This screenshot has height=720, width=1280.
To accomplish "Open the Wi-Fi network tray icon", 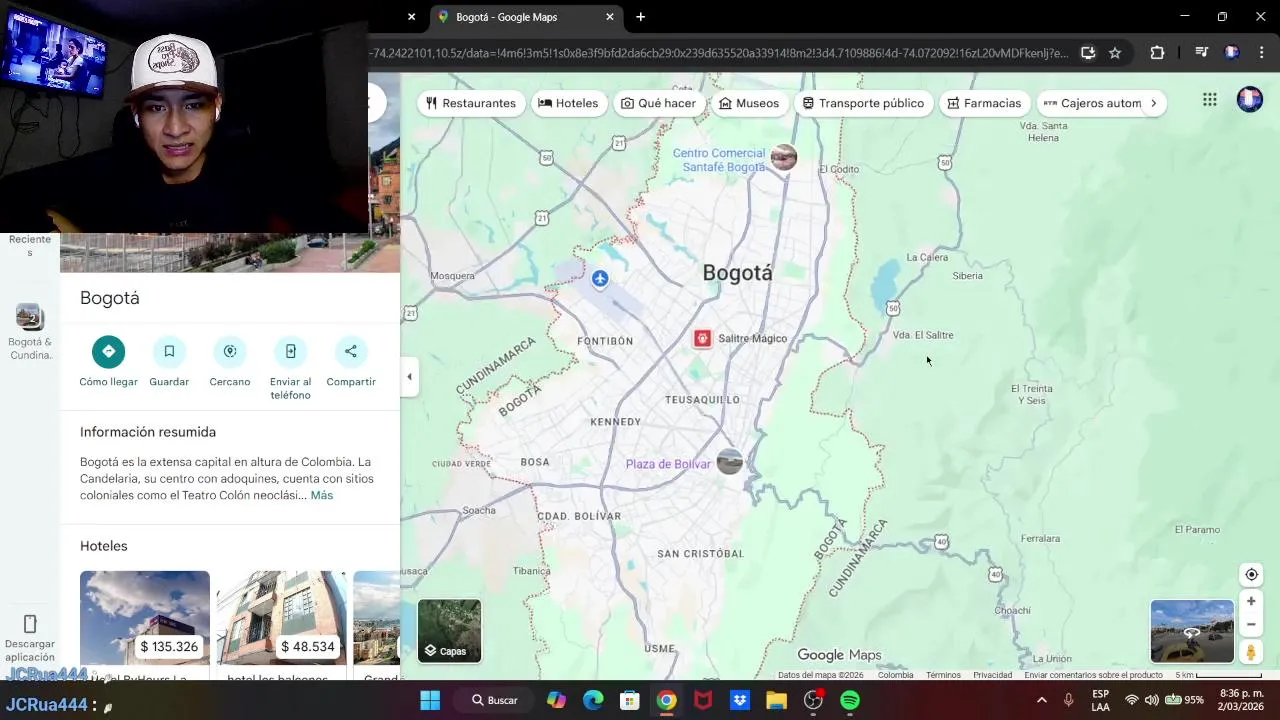I will tap(1132, 700).
